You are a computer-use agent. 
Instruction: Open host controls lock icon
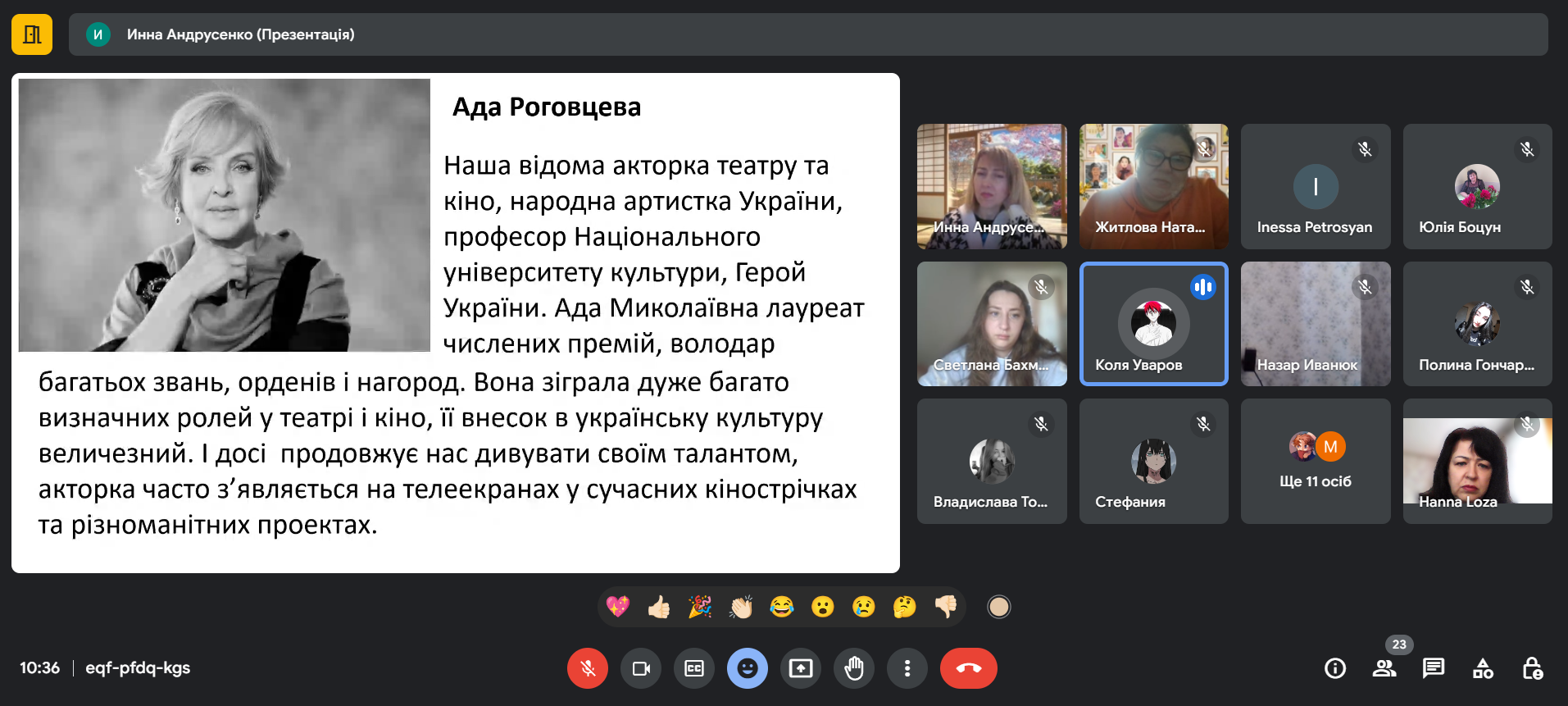pyautogui.click(x=1532, y=668)
